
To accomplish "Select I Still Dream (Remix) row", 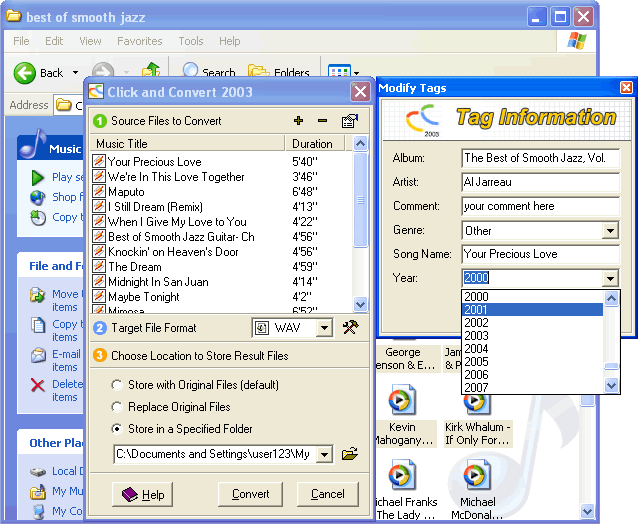I will click(222, 206).
